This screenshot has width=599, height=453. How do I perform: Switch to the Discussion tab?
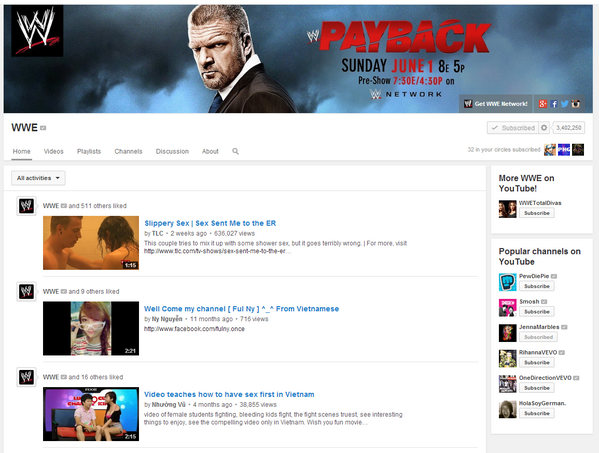pos(172,151)
